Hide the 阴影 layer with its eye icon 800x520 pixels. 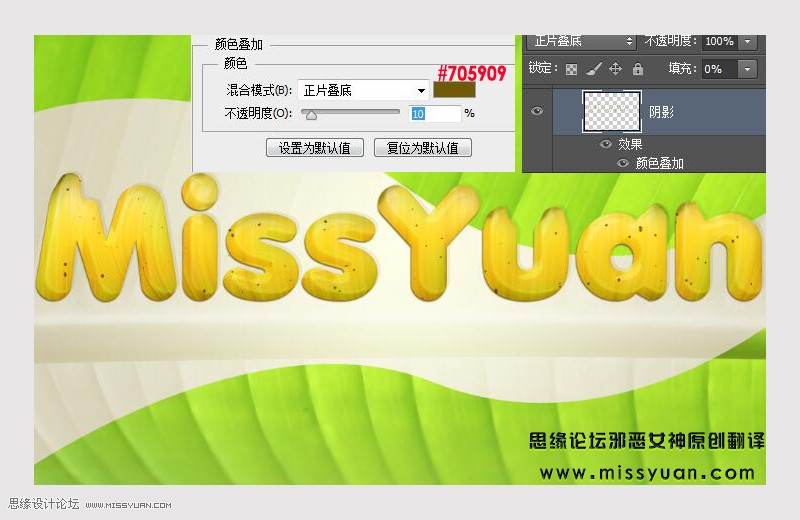pos(537,111)
